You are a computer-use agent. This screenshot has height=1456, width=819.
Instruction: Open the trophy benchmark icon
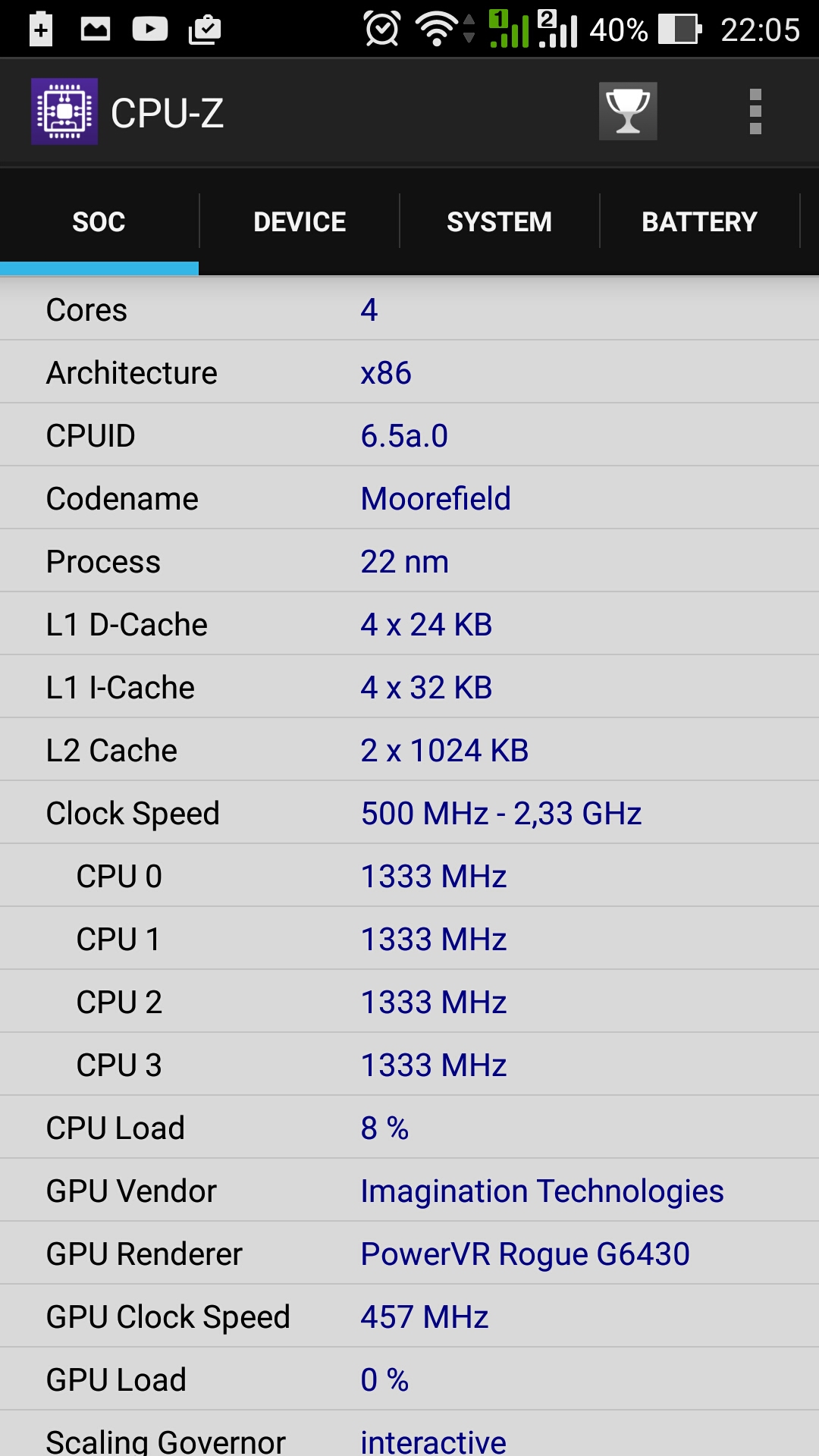point(628,111)
